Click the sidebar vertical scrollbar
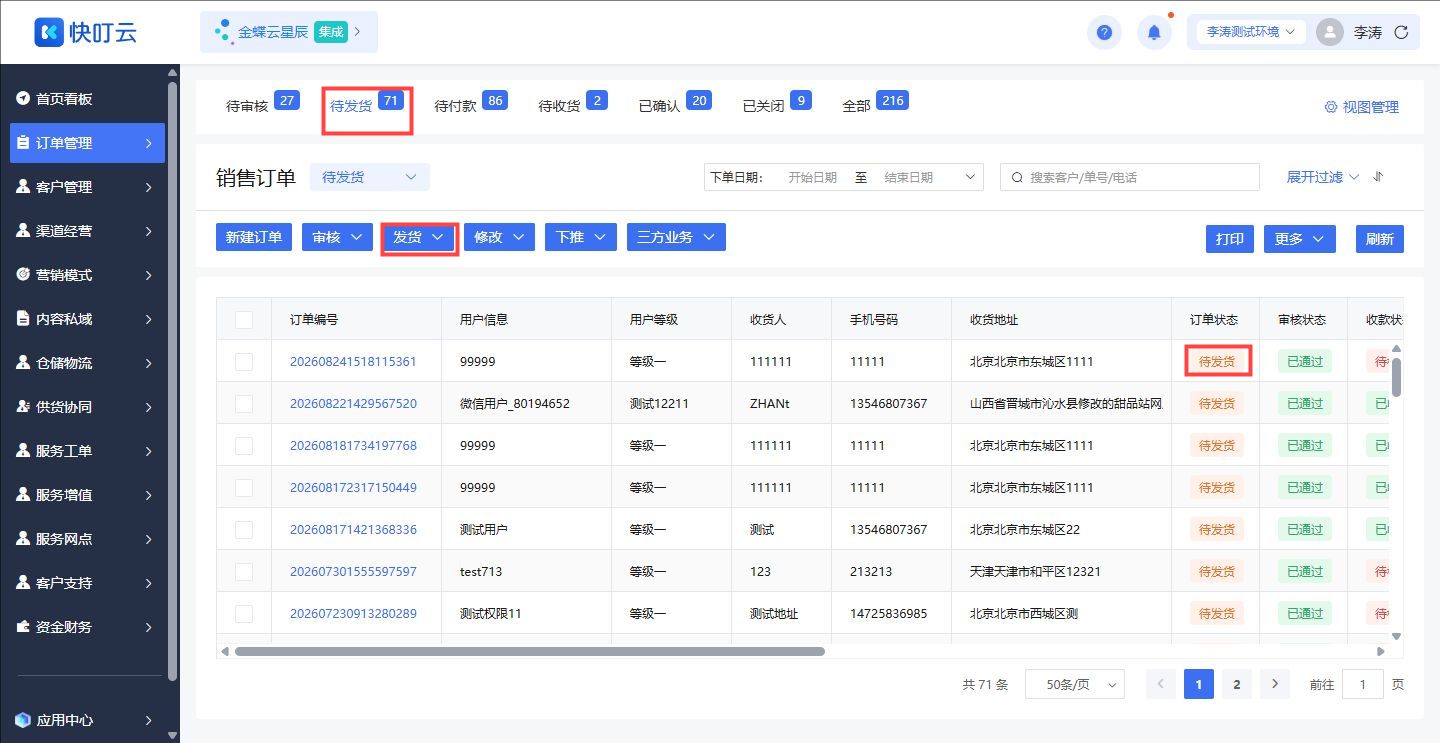The width and height of the screenshot is (1440, 743). 173,380
